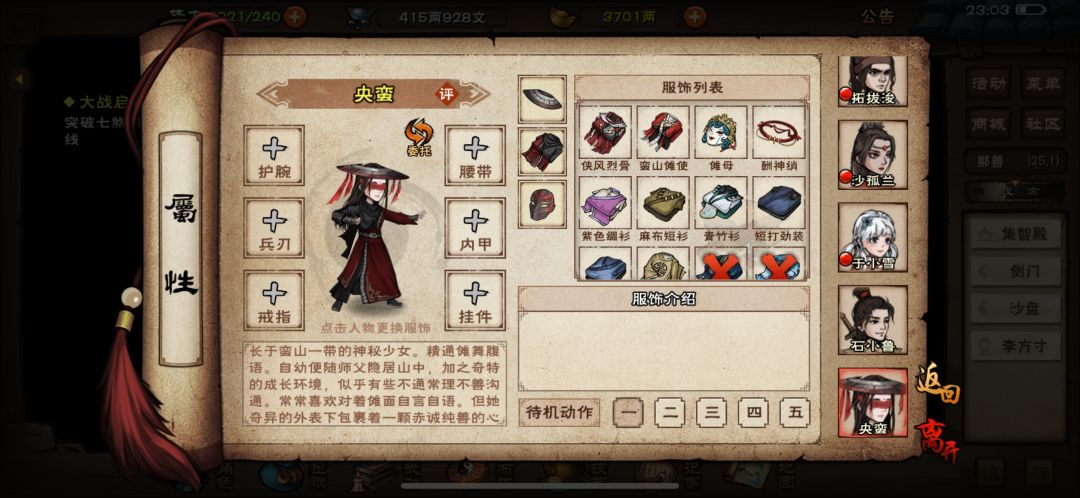Open the 挂件 accessory slot
The width and height of the screenshot is (1080, 498).
point(475,300)
